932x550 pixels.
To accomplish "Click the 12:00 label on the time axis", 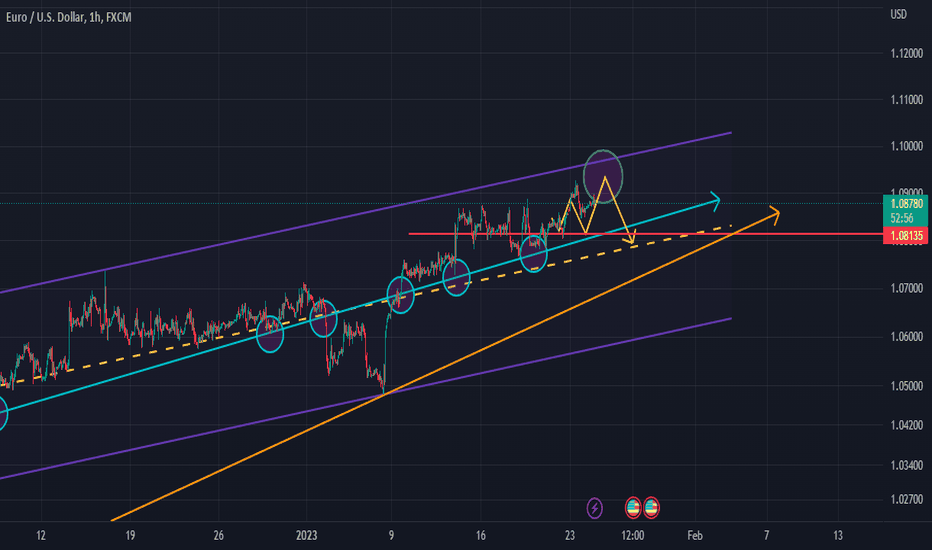I will [x=632, y=535].
